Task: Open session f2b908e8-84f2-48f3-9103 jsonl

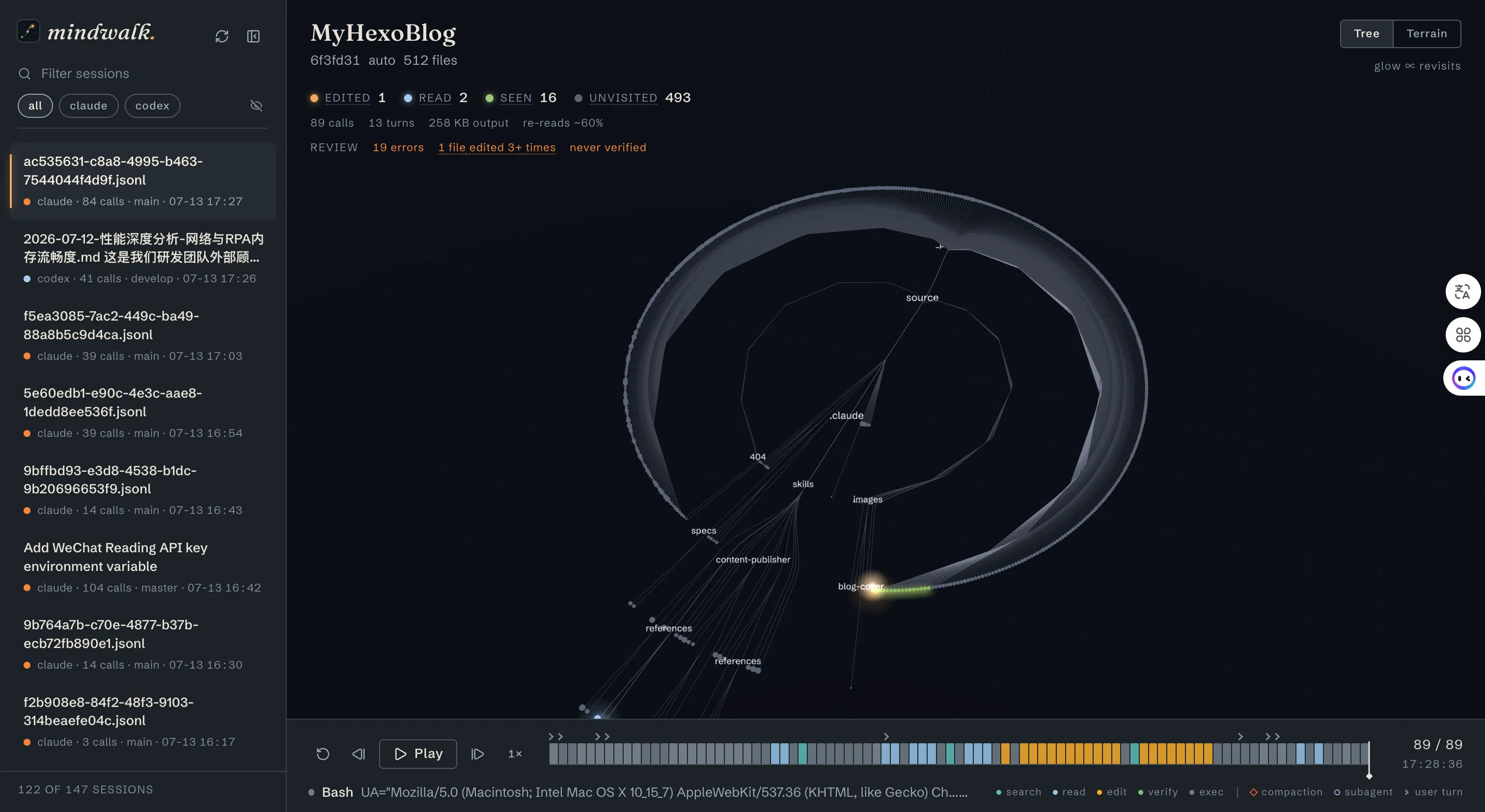Action: click(x=143, y=722)
